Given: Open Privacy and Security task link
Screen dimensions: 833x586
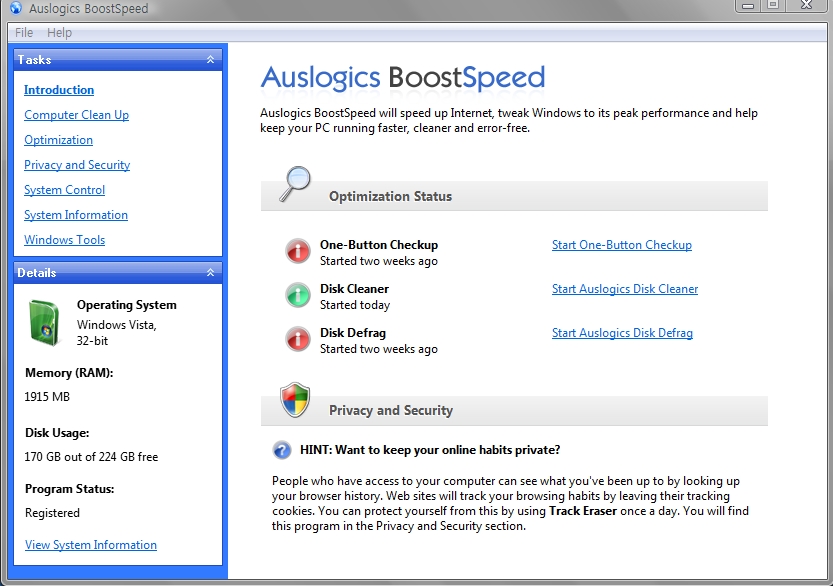Looking at the screenshot, I should point(77,165).
